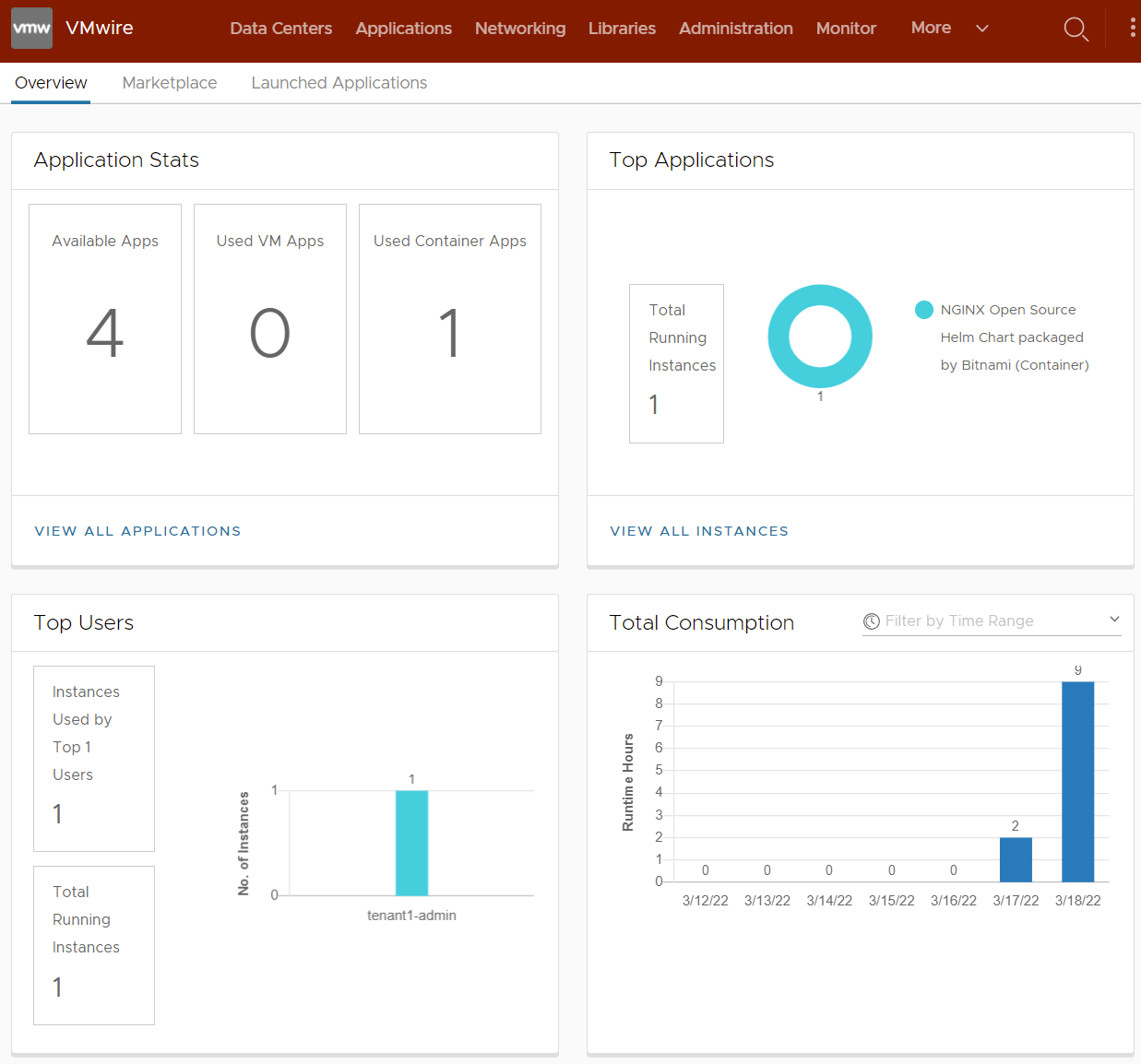Screen dimensions: 1141x1064
Task: Open the Data Centers menu
Action: [x=280, y=29]
